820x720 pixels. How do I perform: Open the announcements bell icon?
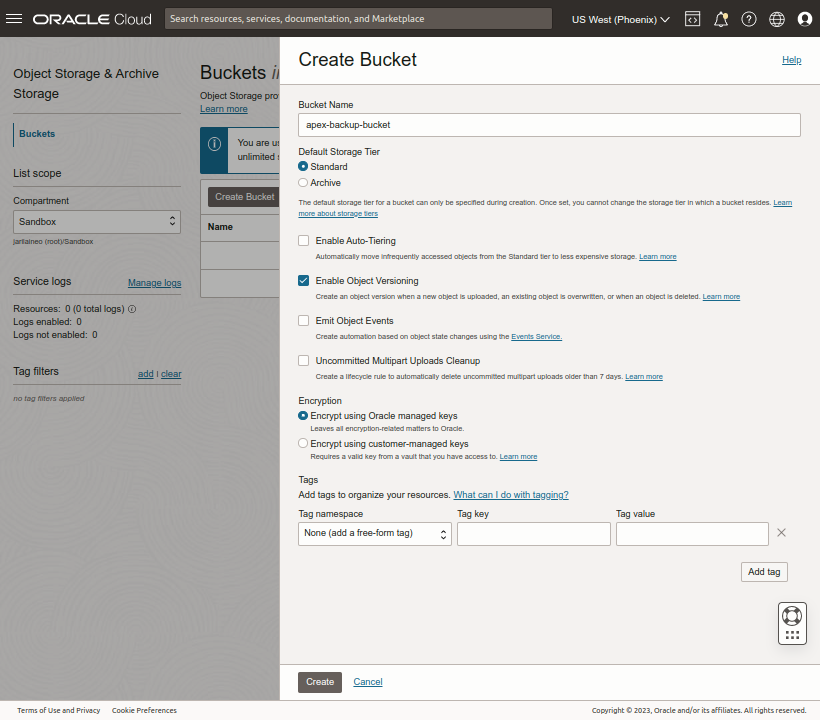pyautogui.click(x=721, y=19)
